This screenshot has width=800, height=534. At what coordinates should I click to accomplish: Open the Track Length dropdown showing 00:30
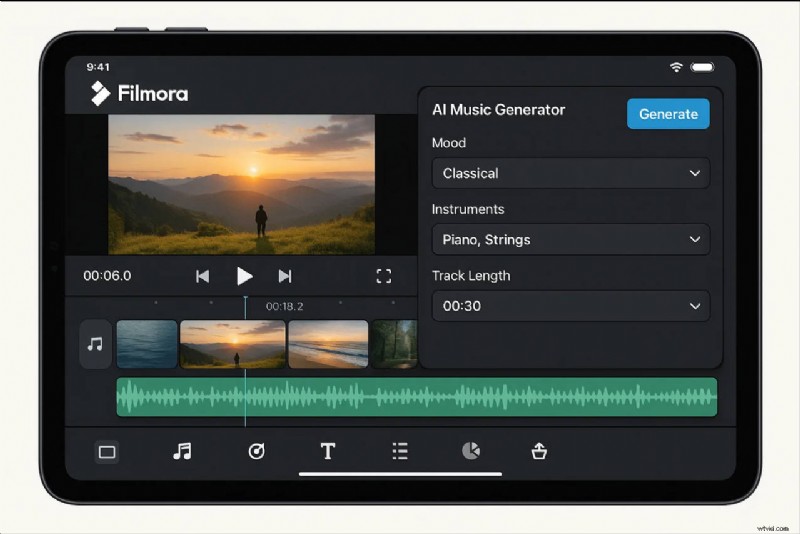pos(570,306)
